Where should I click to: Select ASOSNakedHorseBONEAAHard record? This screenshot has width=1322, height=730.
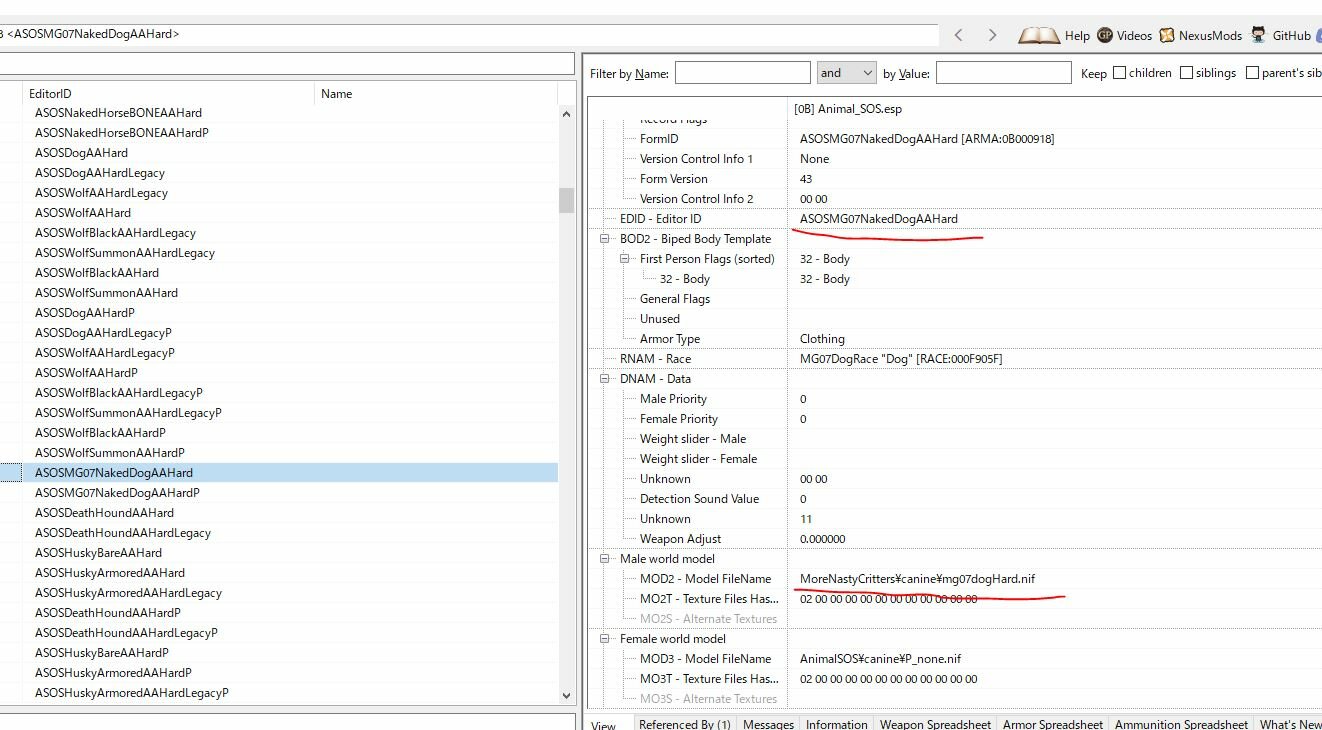pyautogui.click(x=118, y=113)
